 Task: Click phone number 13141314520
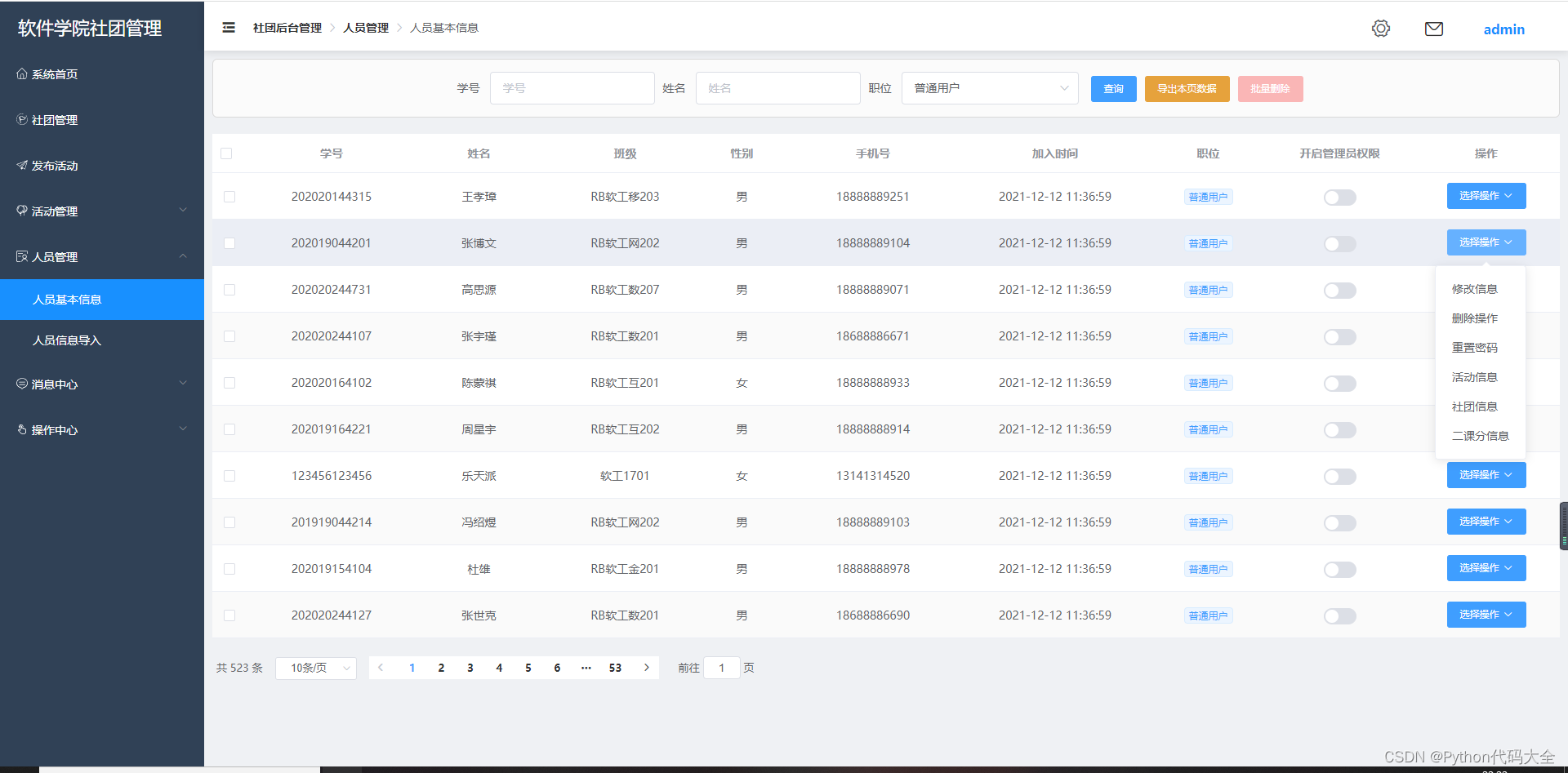[873, 476]
